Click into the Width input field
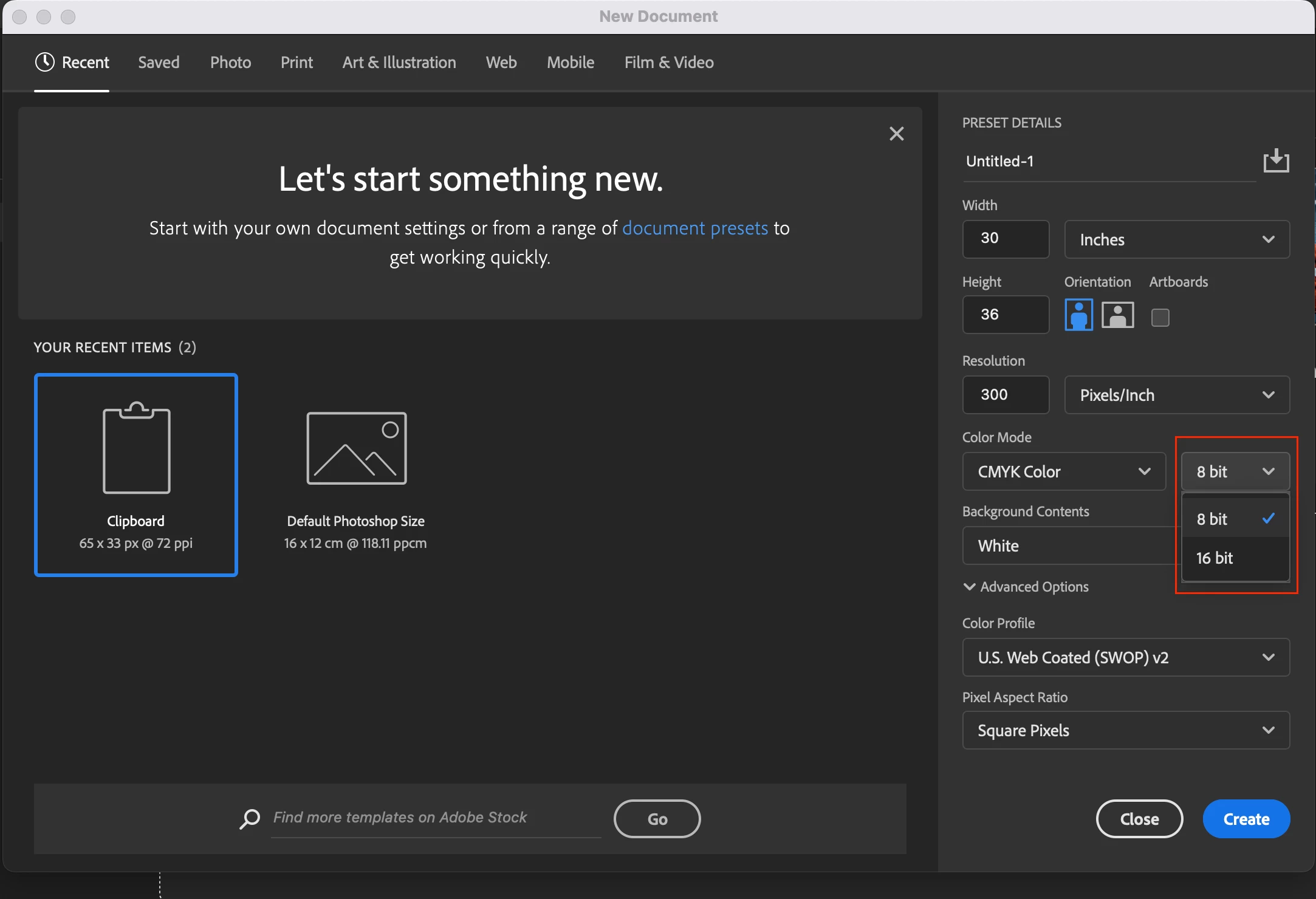 pos(1005,239)
